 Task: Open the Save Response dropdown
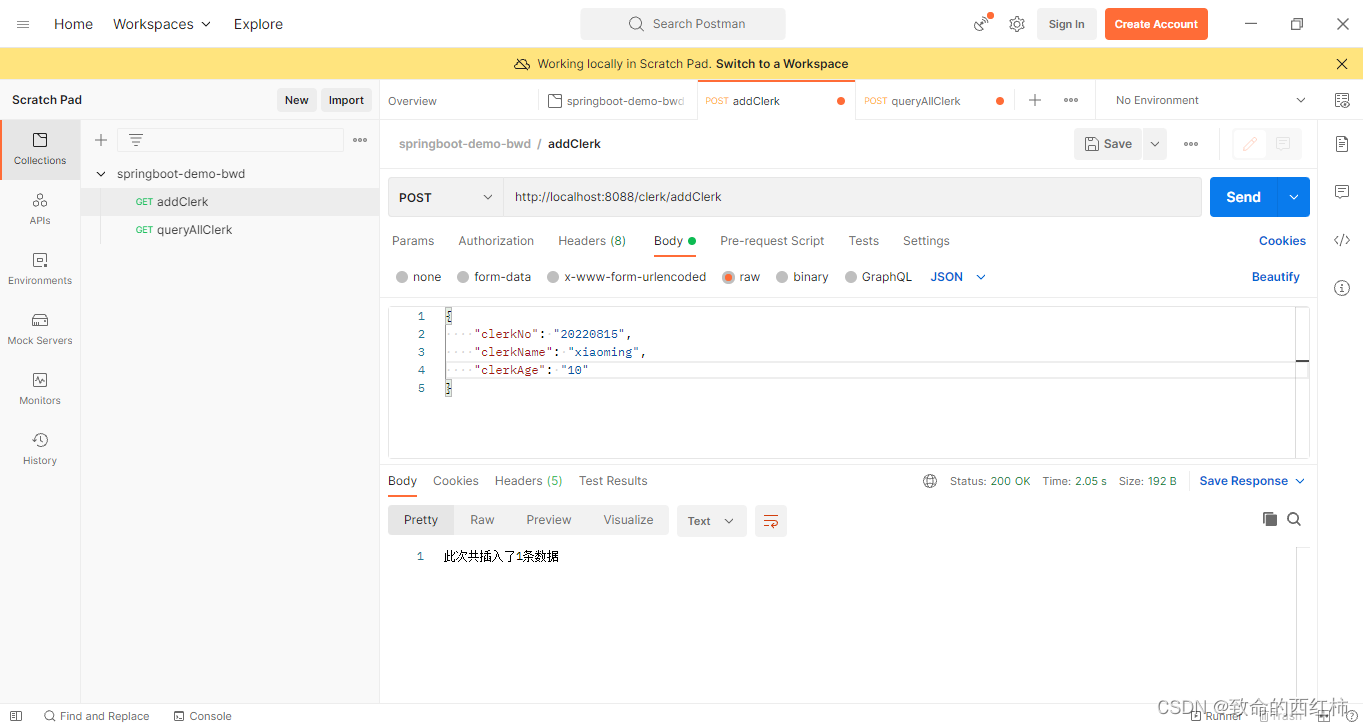point(1252,481)
